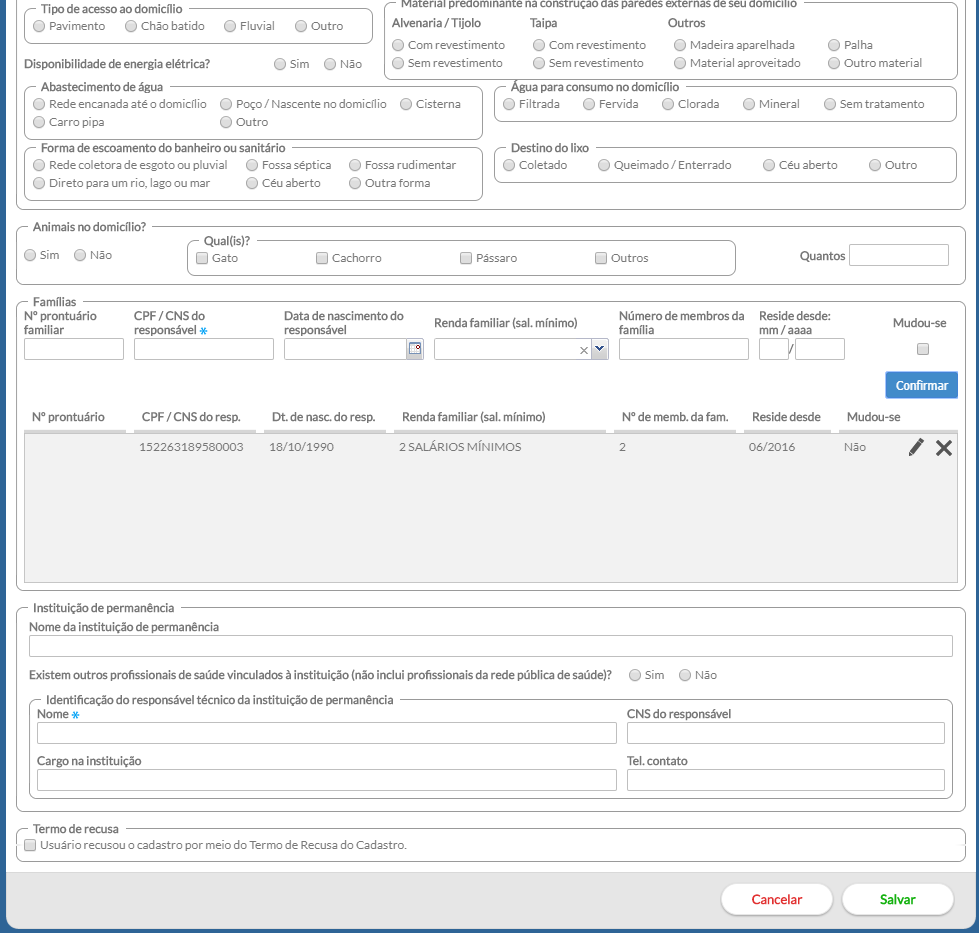Viewport: 979px width, 933px height.
Task: Select Fossa séptica option
Action: point(252,165)
